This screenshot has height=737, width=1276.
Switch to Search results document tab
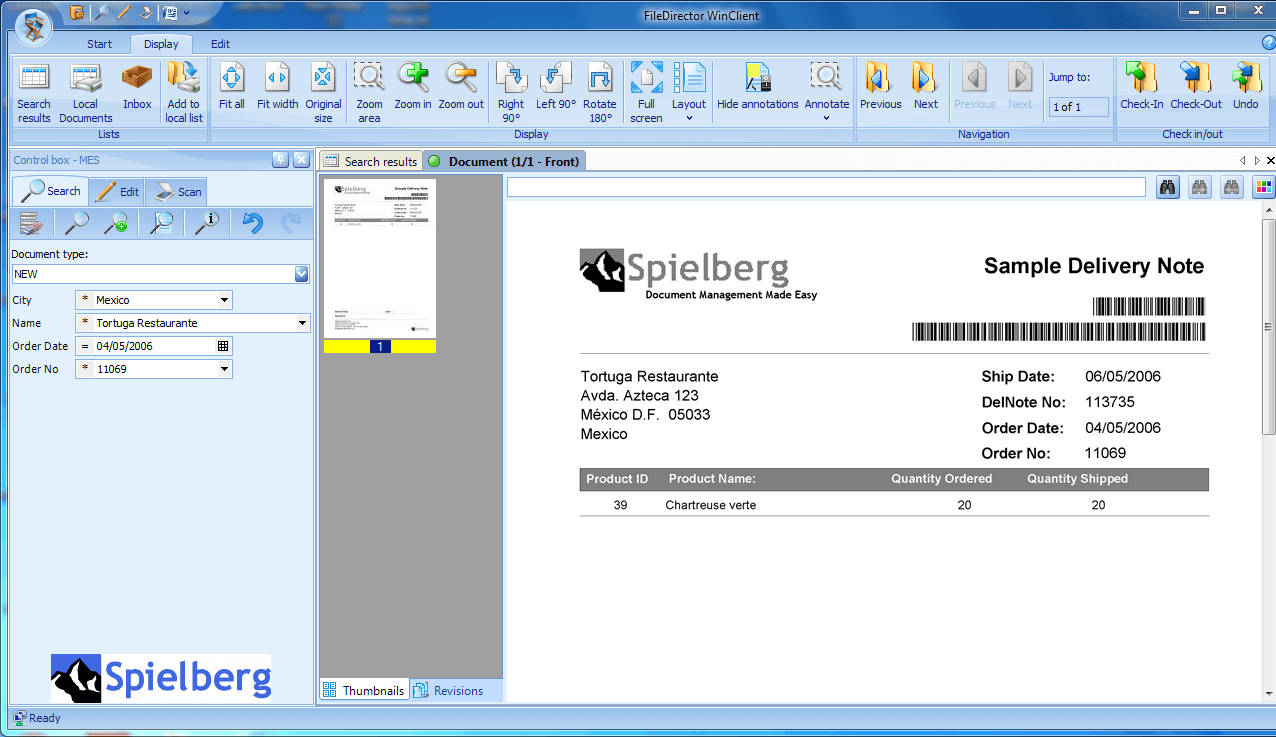[370, 161]
